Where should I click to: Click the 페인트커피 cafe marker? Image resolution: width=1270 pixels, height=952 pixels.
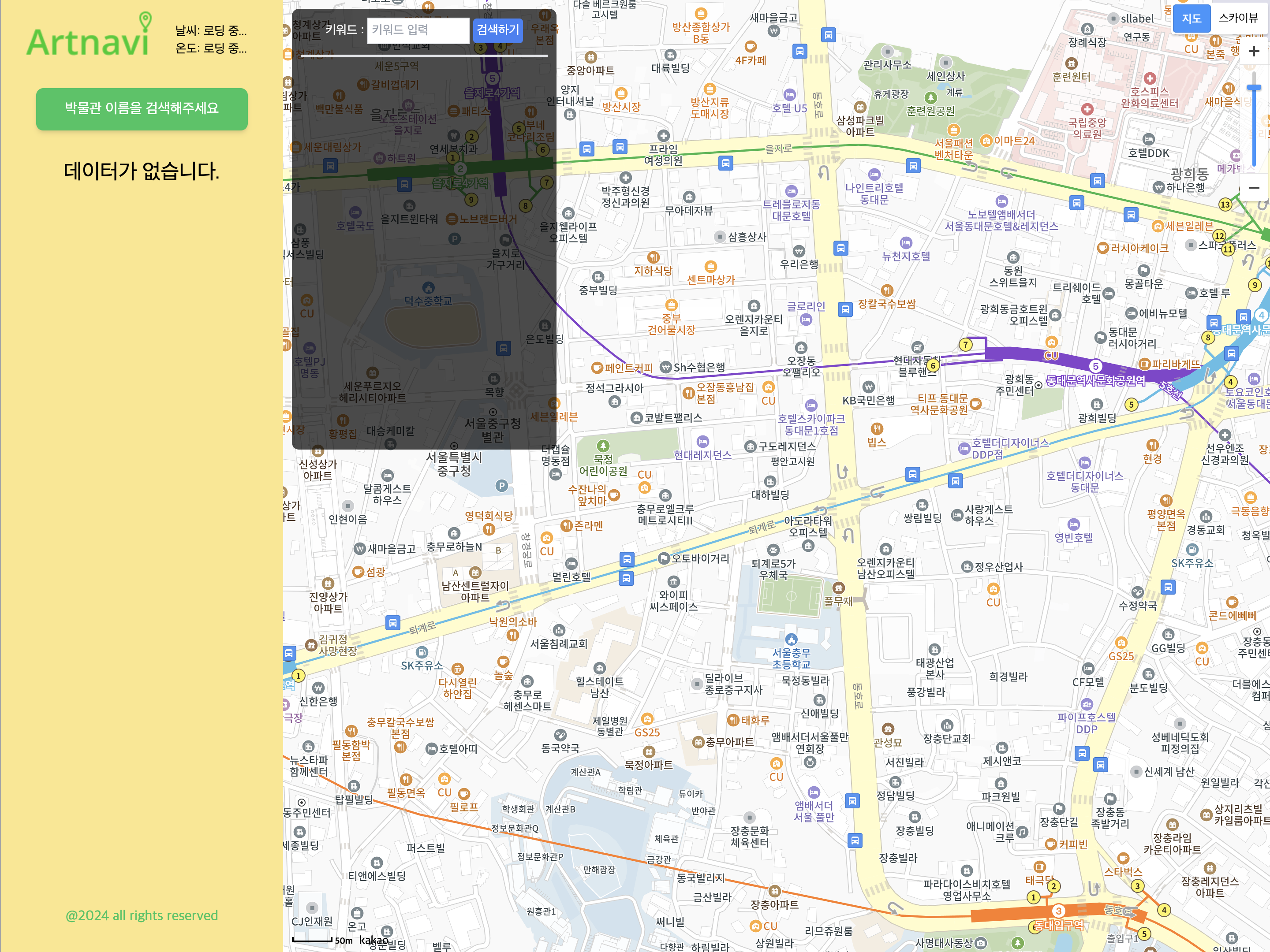tap(597, 368)
